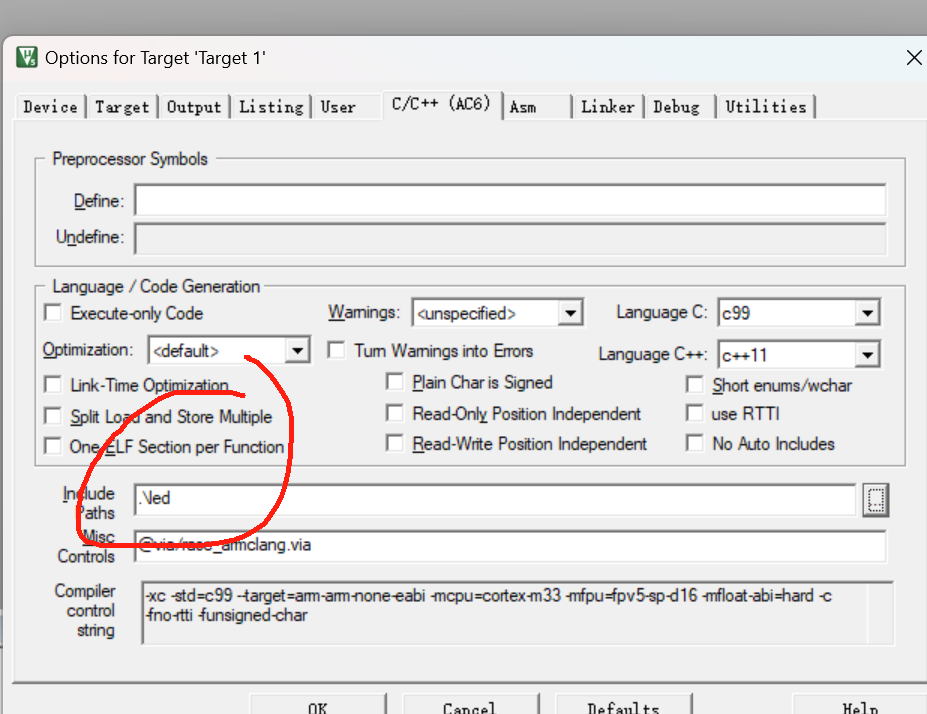Expand the Warnings dropdown
Viewport: 927px width, 714px height.
pos(570,313)
